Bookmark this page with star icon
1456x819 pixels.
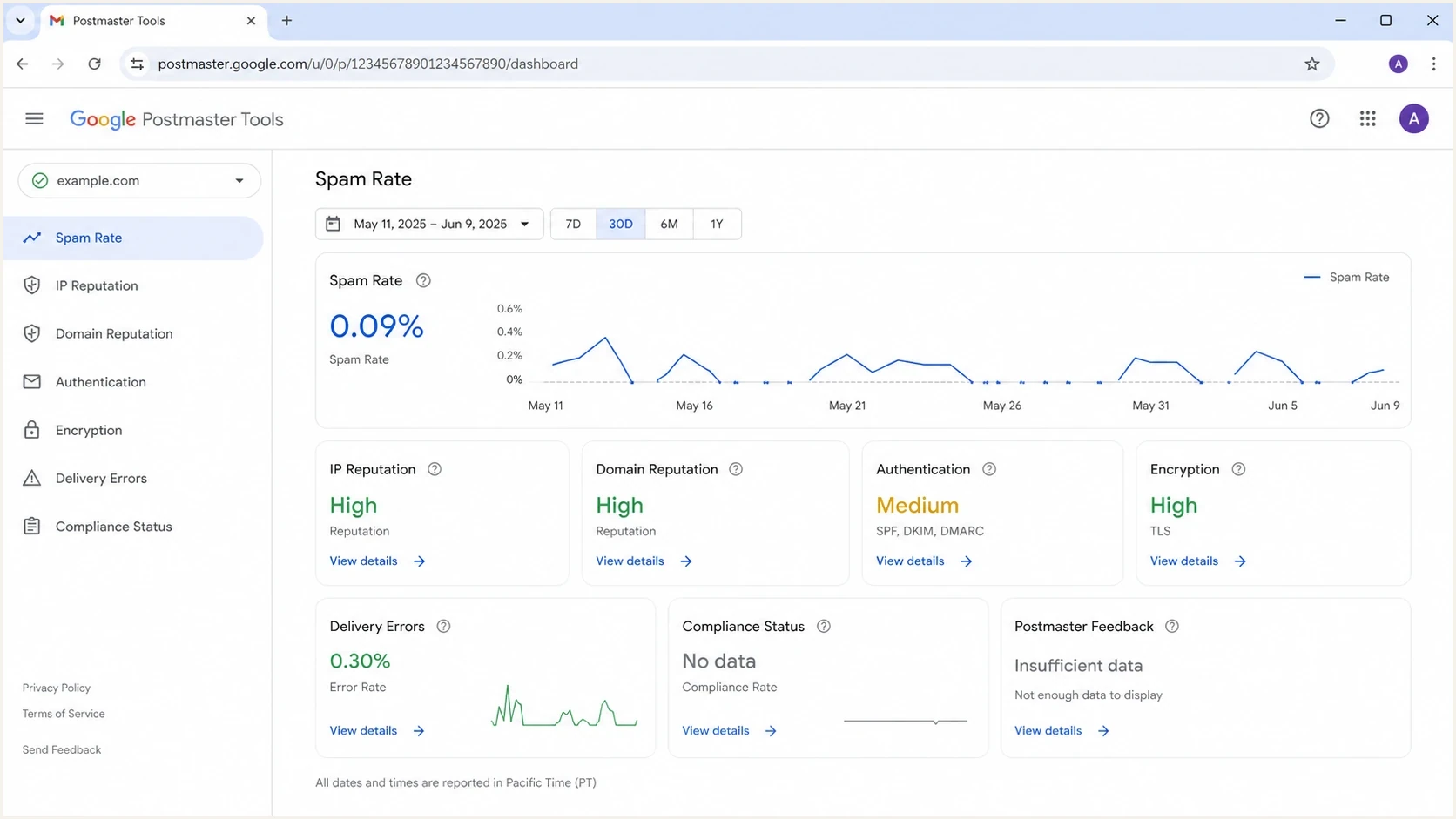pos(1311,64)
